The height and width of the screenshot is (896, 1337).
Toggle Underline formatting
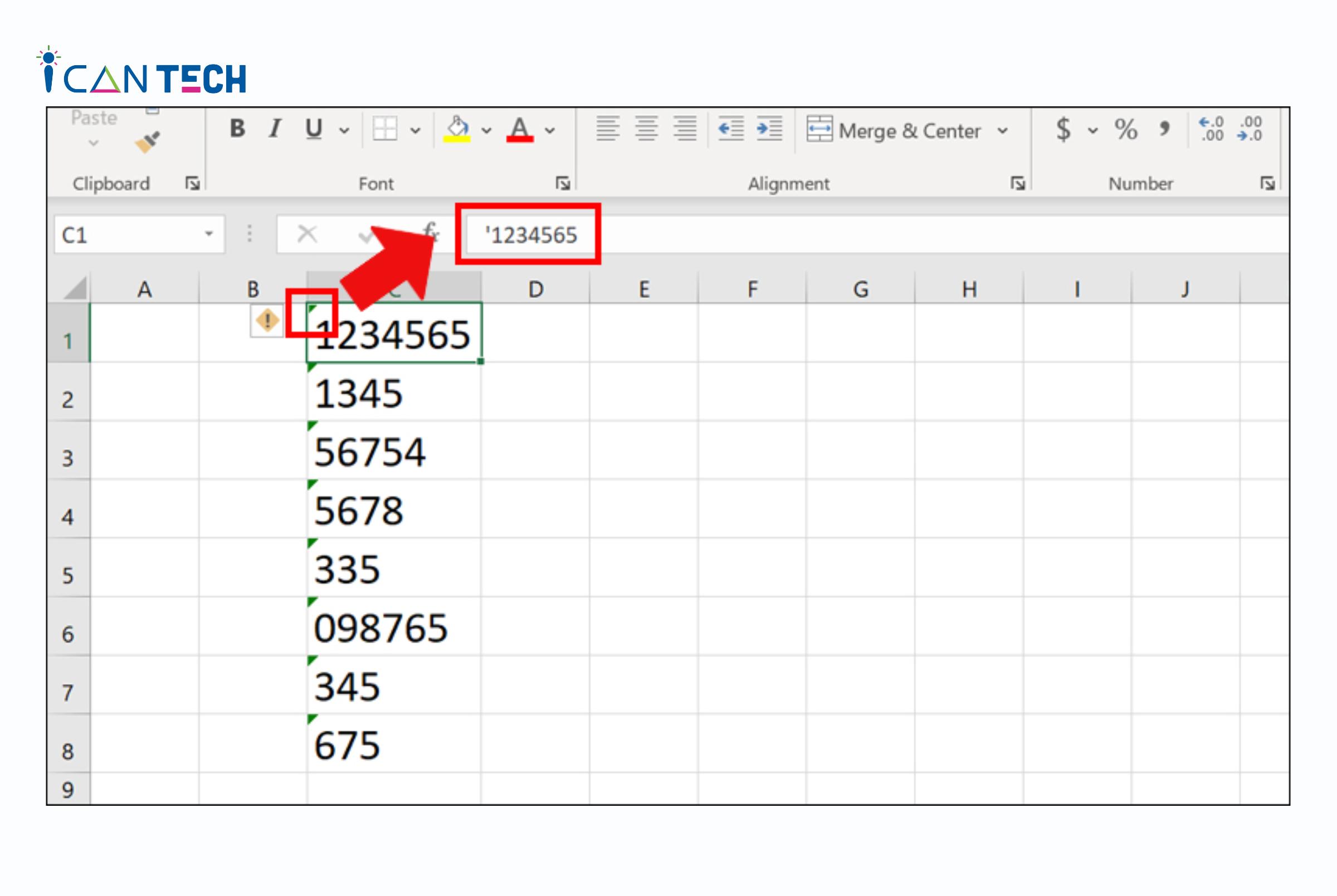click(x=313, y=129)
